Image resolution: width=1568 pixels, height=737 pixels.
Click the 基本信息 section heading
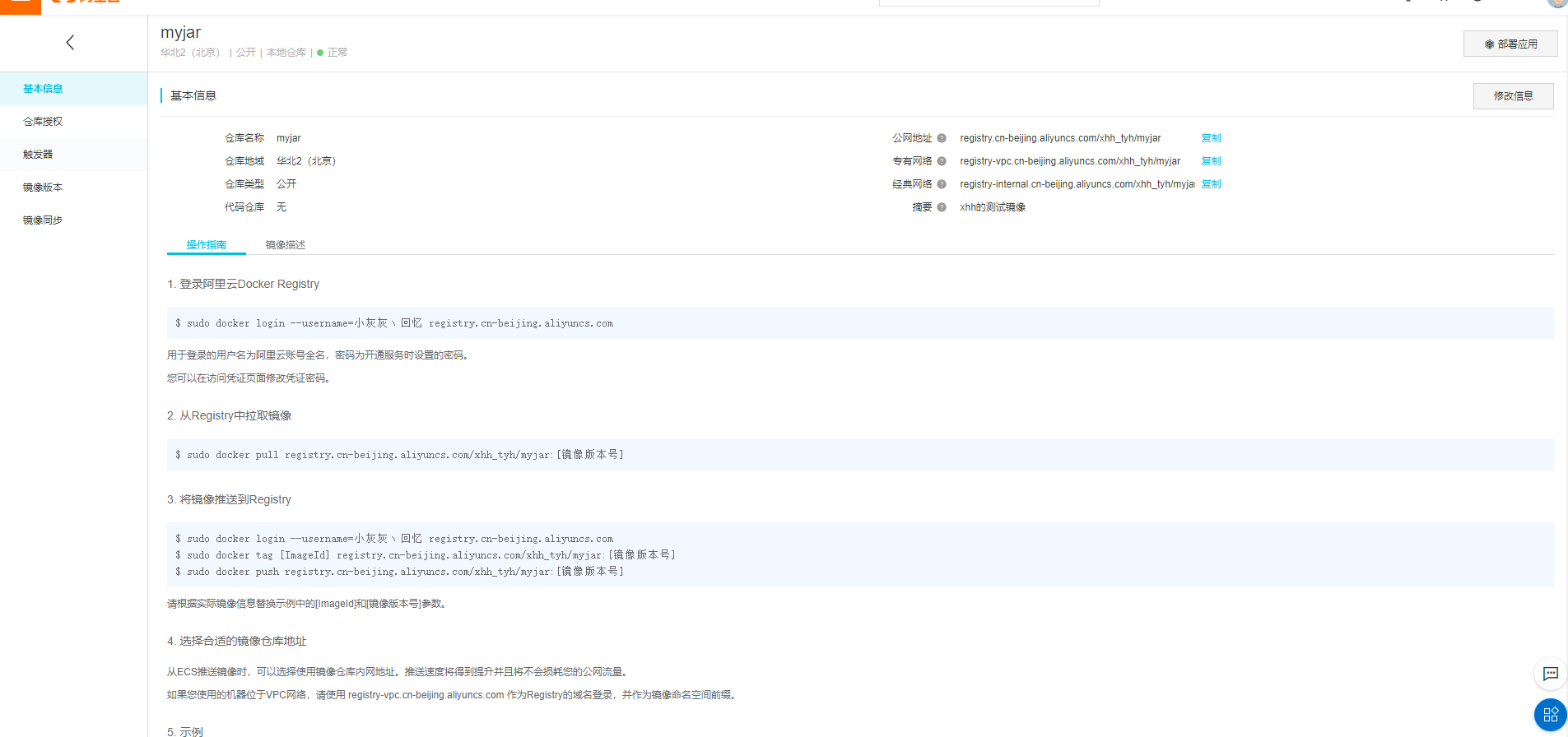(193, 96)
